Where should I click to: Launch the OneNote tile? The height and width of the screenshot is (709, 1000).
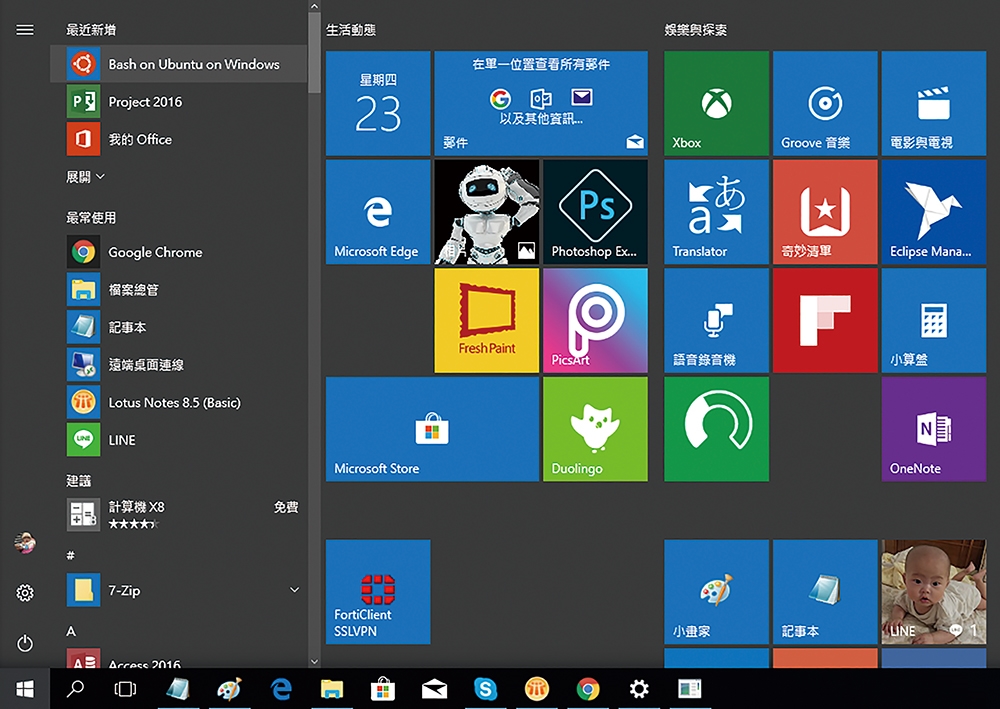point(934,428)
